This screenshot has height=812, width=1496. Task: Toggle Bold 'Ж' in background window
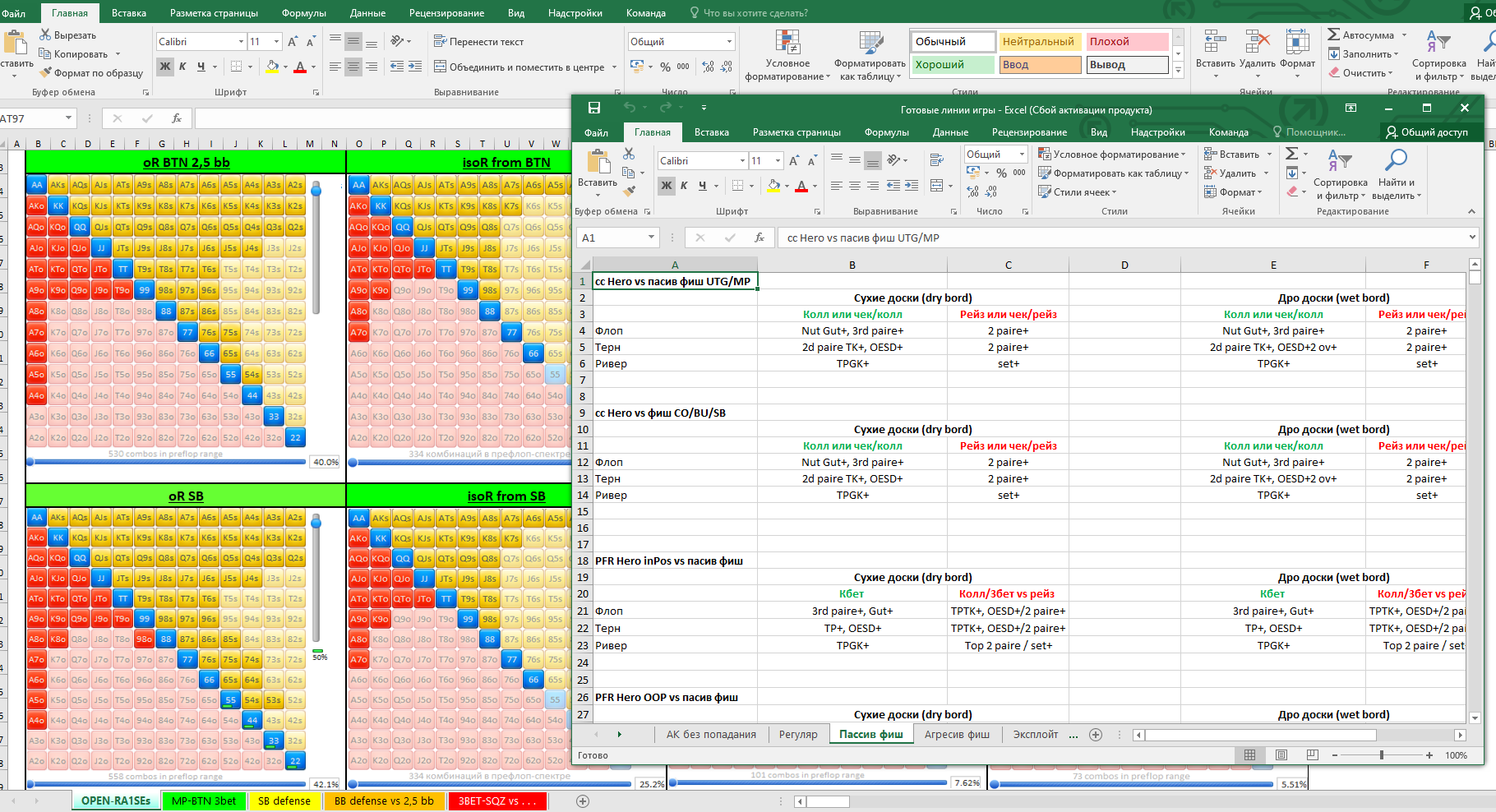pos(165,67)
